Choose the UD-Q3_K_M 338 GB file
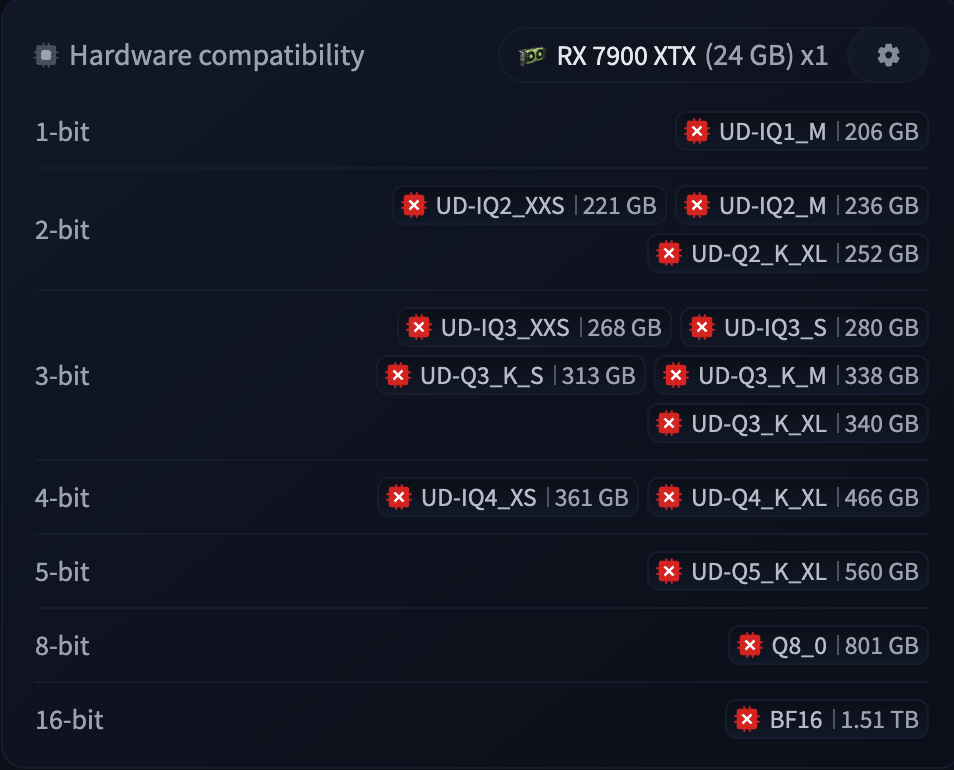Screen dimensions: 954x770 [x=791, y=375]
